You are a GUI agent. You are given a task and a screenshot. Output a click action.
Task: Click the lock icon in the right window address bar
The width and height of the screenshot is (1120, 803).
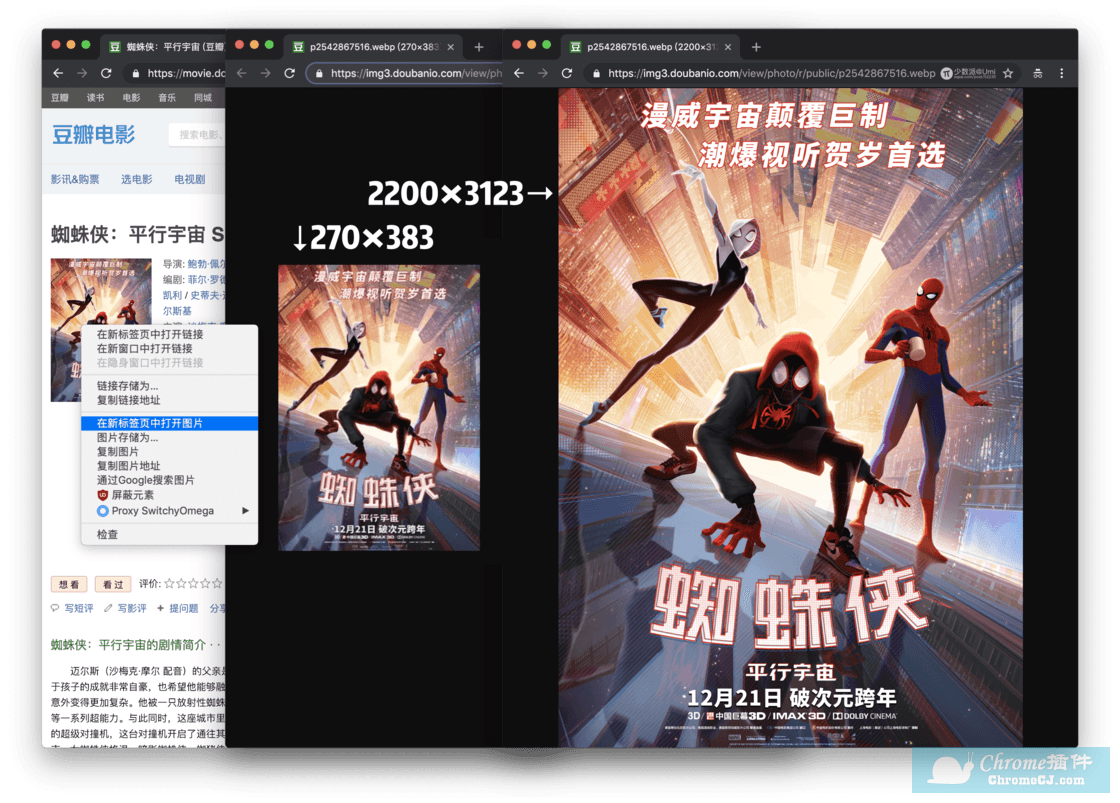596,73
